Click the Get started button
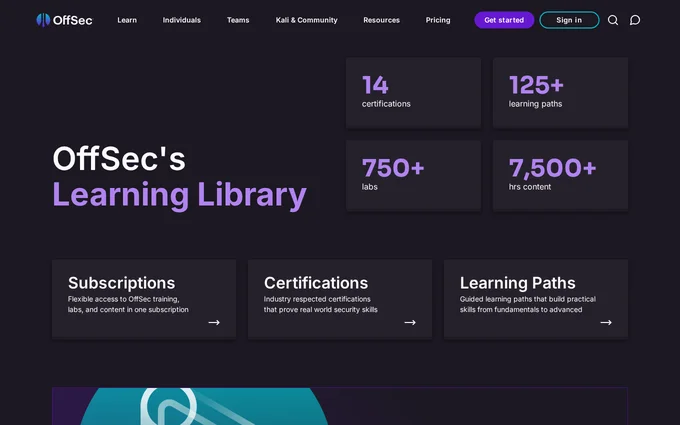Image resolution: width=680 pixels, height=425 pixels. click(x=504, y=20)
